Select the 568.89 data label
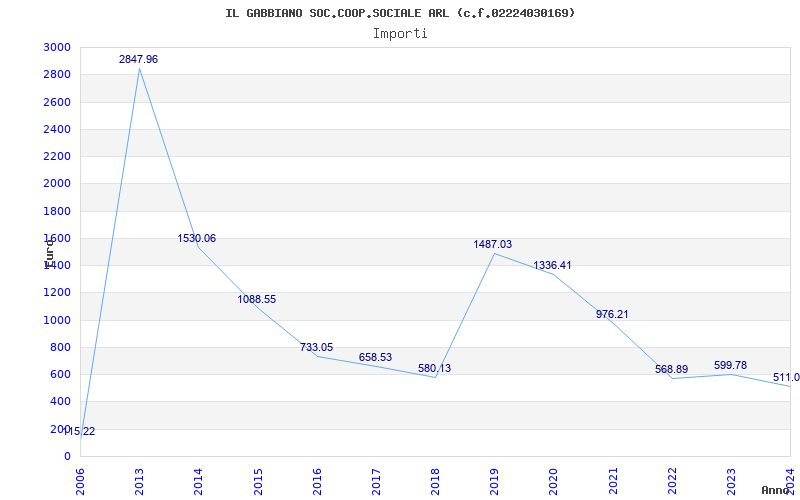 tap(671, 369)
